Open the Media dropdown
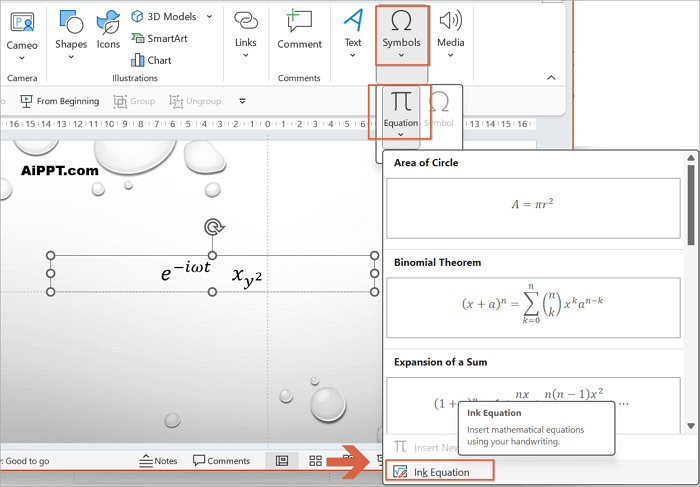 coord(450,56)
